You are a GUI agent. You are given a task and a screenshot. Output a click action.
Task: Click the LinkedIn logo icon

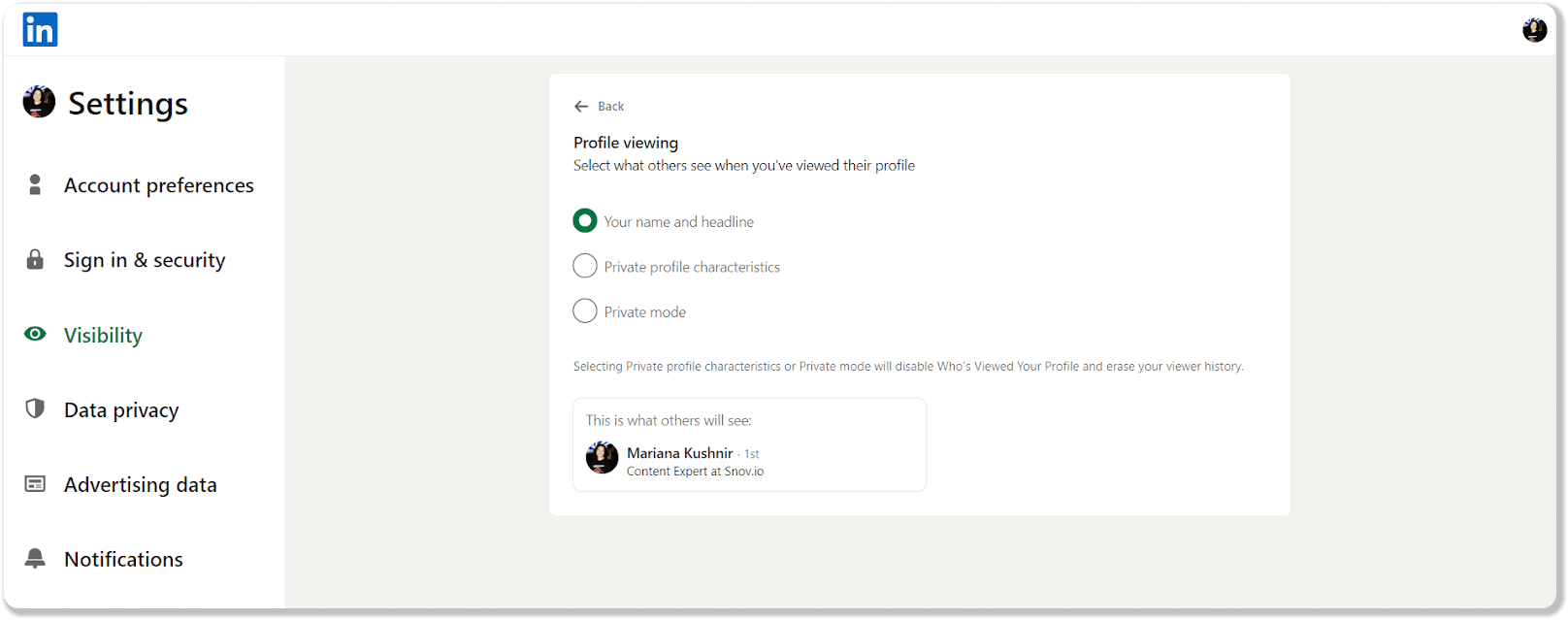point(40,30)
